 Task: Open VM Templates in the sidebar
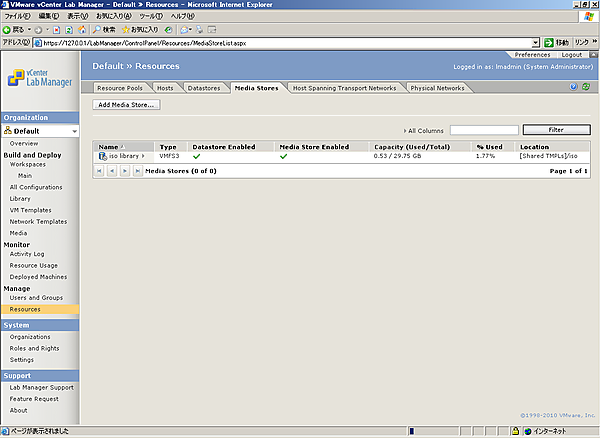(x=30, y=210)
